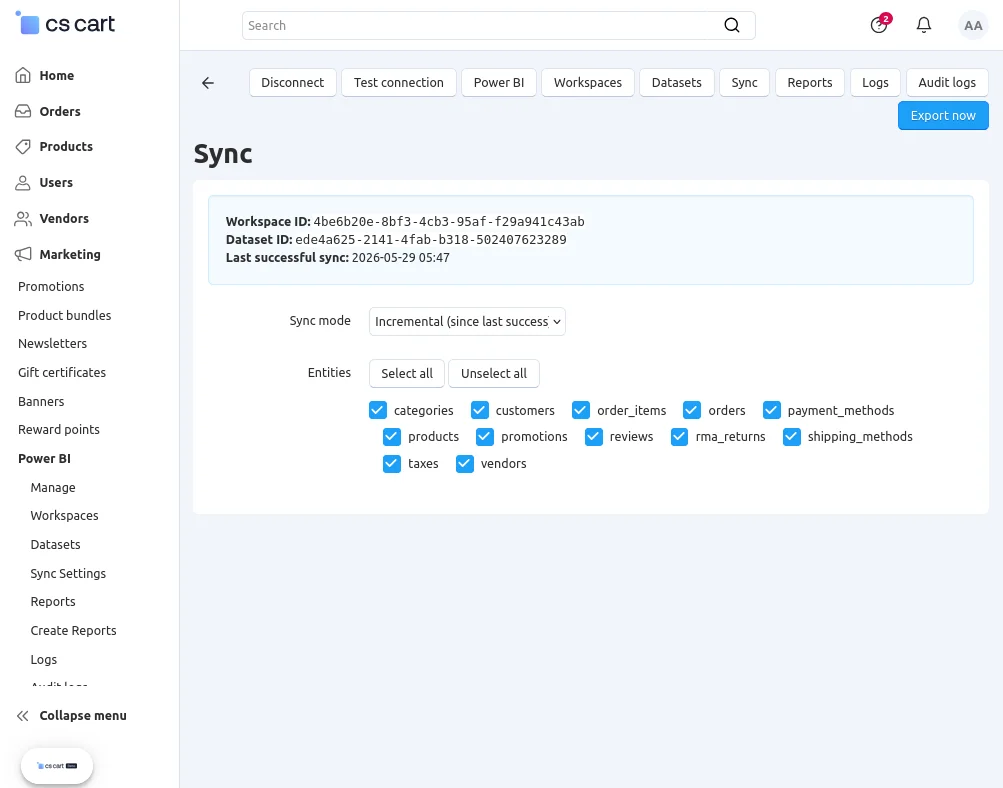Open Datasets in the sidebar submenu
Viewport: 1003px width, 788px height.
(x=56, y=544)
